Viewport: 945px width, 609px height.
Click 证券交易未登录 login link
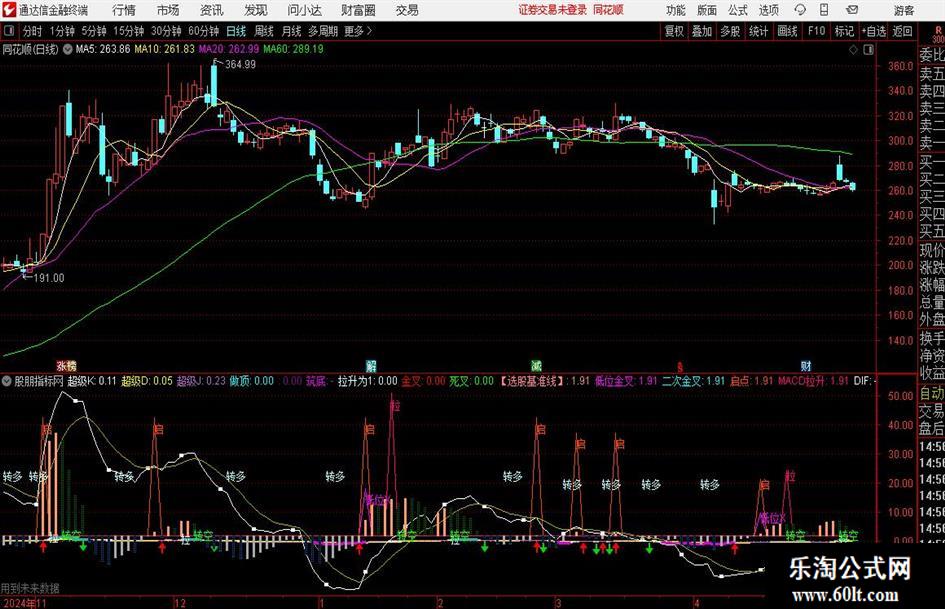(x=553, y=10)
